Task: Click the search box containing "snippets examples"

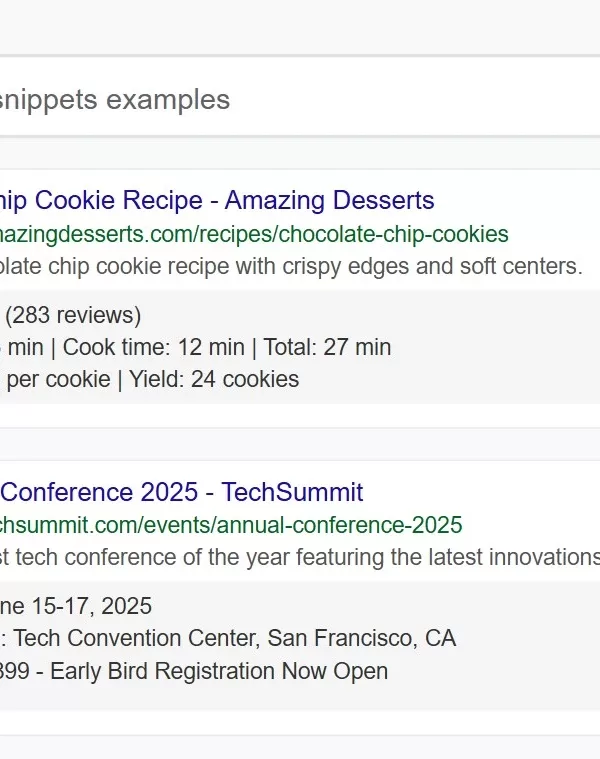Action: click(300, 100)
